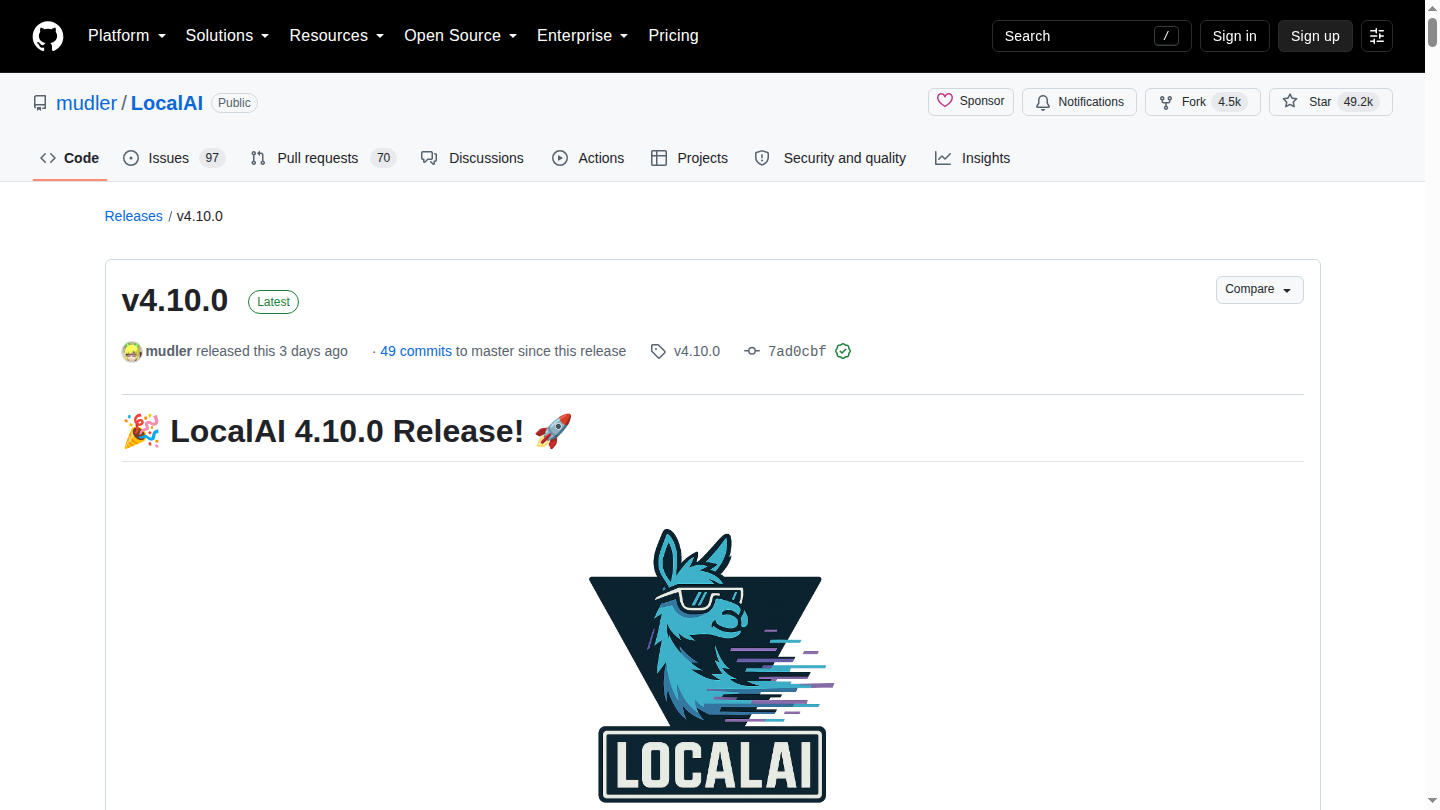Click the tag icon next to v4.10.0
Screen dimensions: 1440x810
tap(658, 351)
